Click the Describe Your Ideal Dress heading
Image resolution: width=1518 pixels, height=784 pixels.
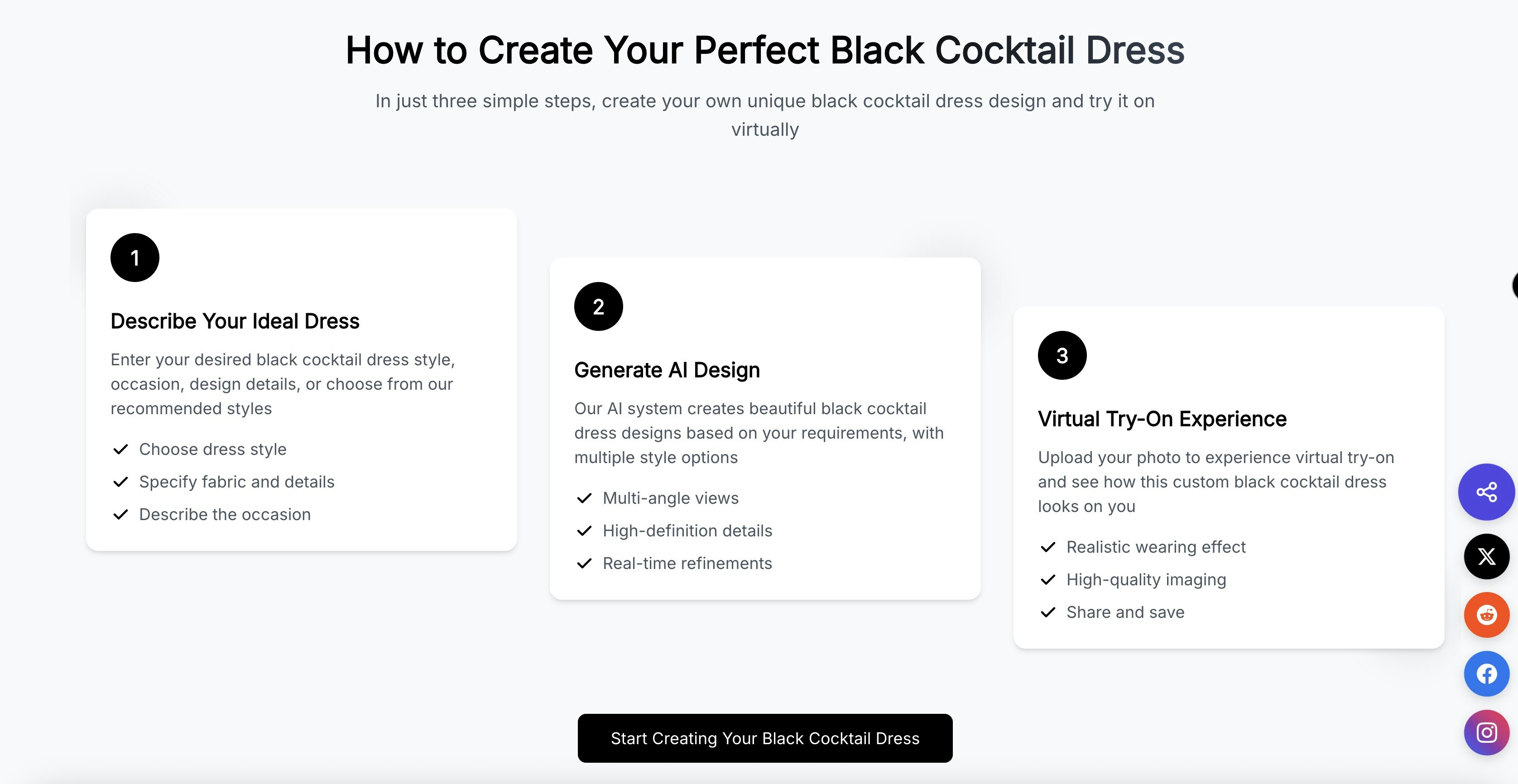[x=235, y=321]
